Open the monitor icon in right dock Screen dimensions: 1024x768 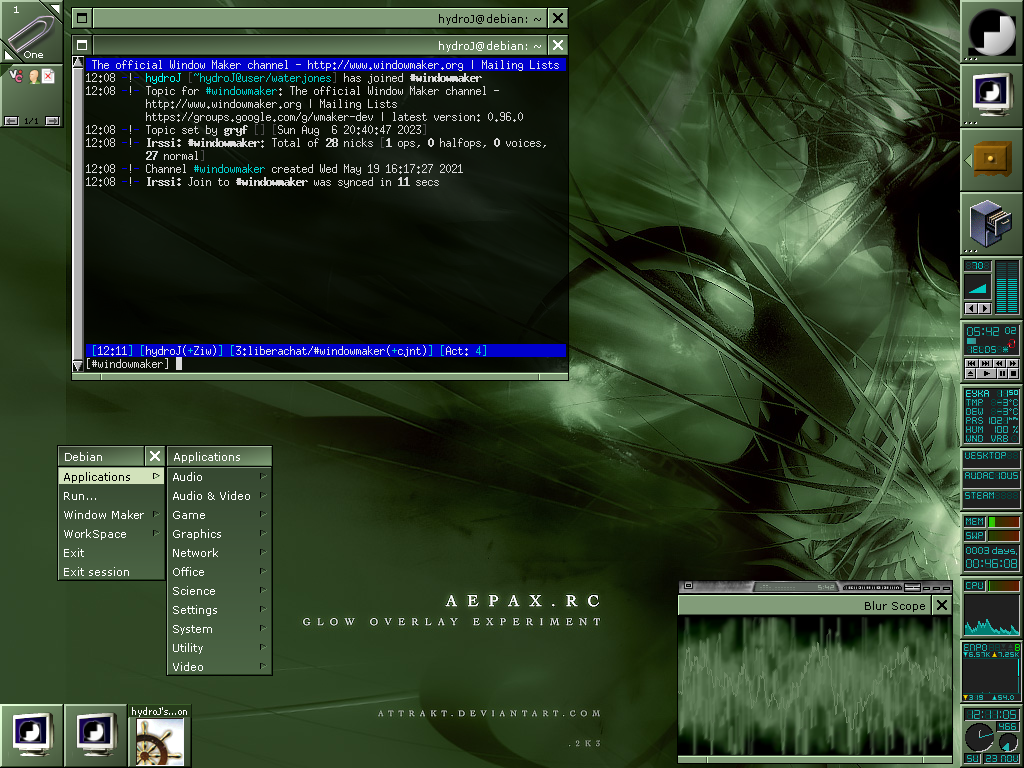coord(991,95)
